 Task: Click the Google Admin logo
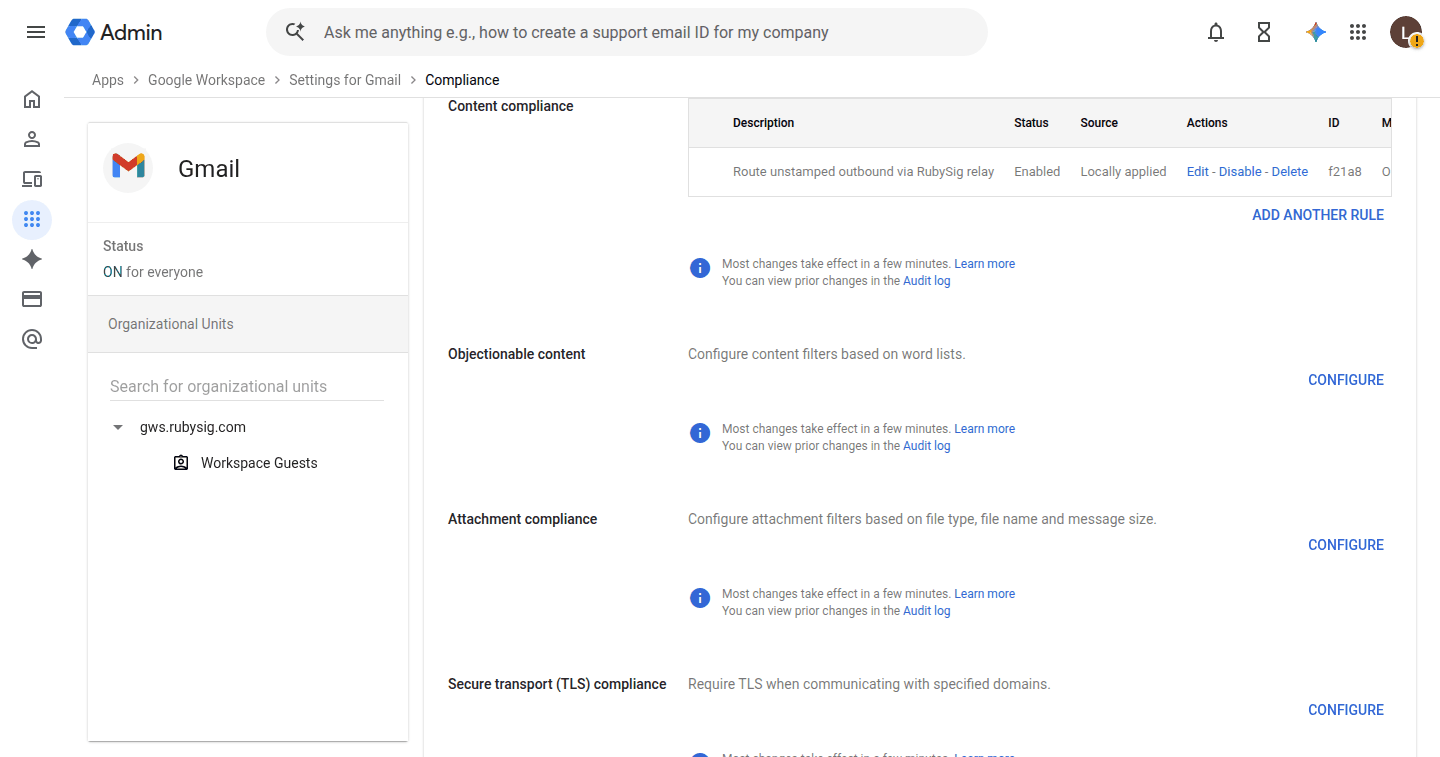point(114,32)
